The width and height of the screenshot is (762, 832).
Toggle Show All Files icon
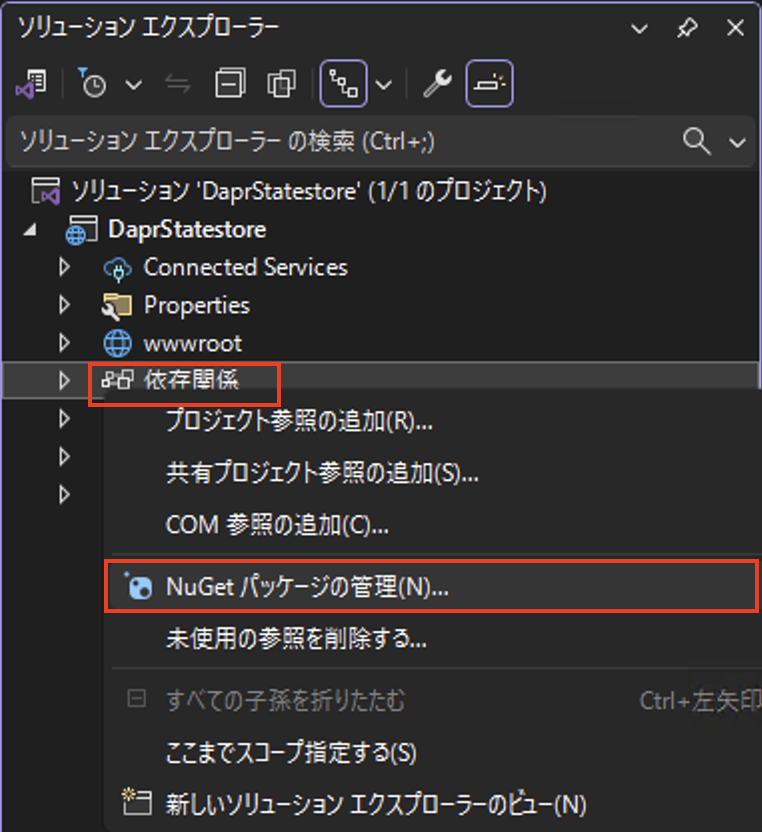coord(281,83)
